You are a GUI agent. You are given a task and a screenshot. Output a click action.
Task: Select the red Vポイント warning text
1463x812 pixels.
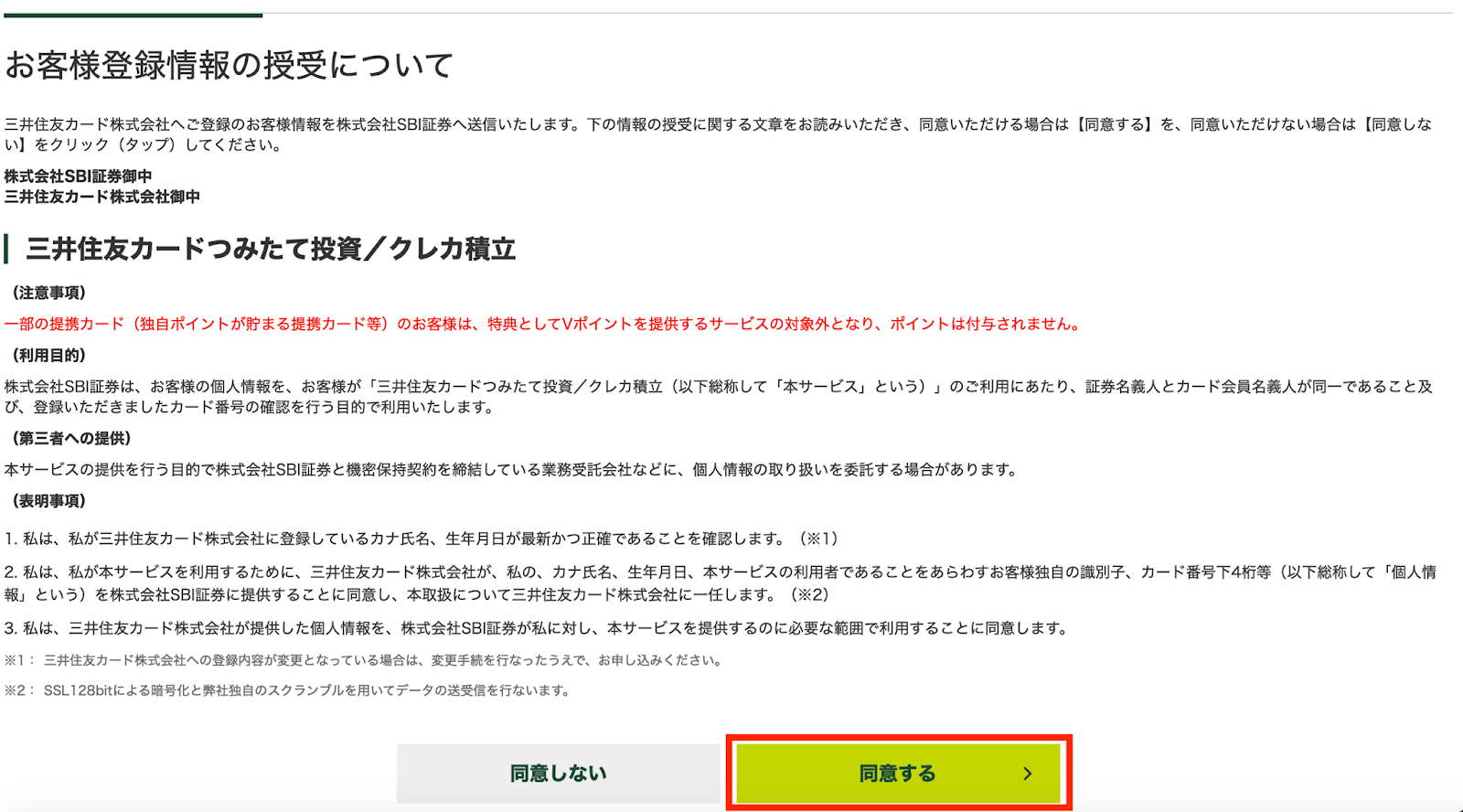543,324
